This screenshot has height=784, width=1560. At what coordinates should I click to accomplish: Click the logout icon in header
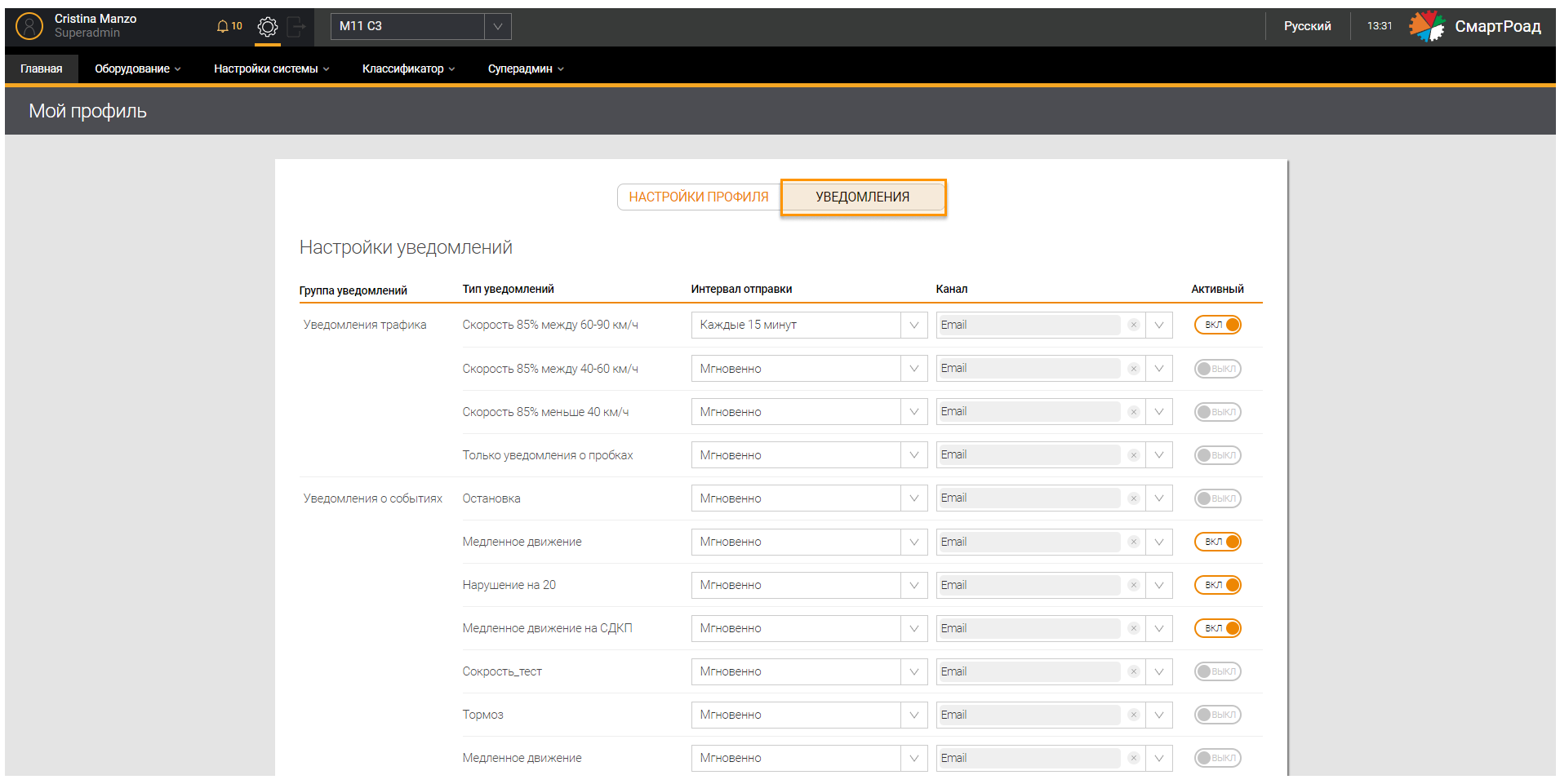pos(296,27)
